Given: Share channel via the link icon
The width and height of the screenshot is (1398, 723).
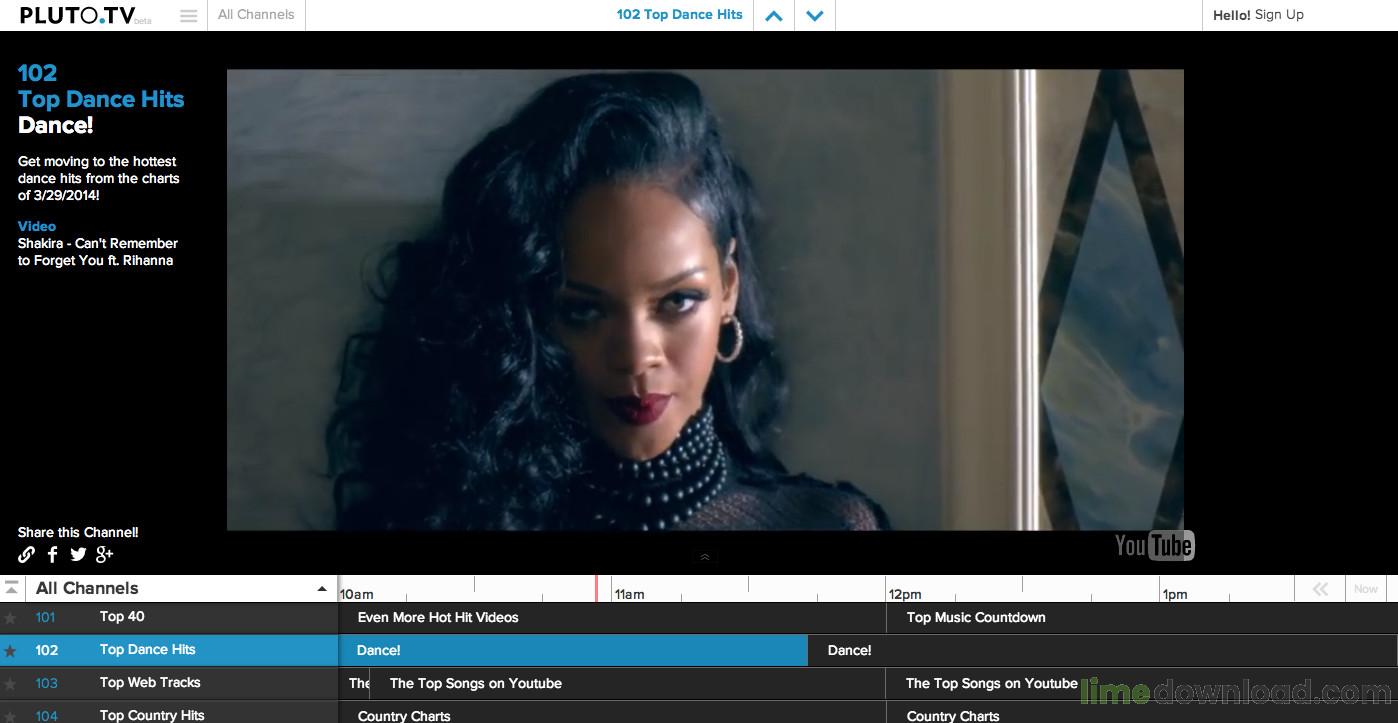Looking at the screenshot, I should coord(26,554).
